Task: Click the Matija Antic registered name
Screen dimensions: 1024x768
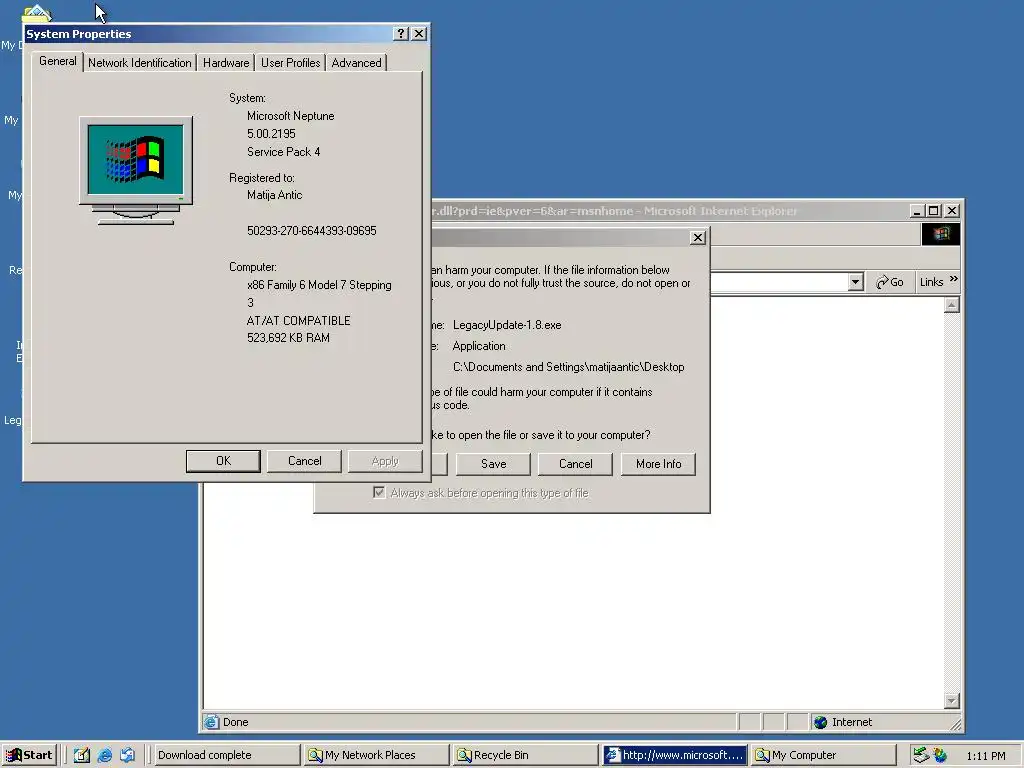Action: 274,195
